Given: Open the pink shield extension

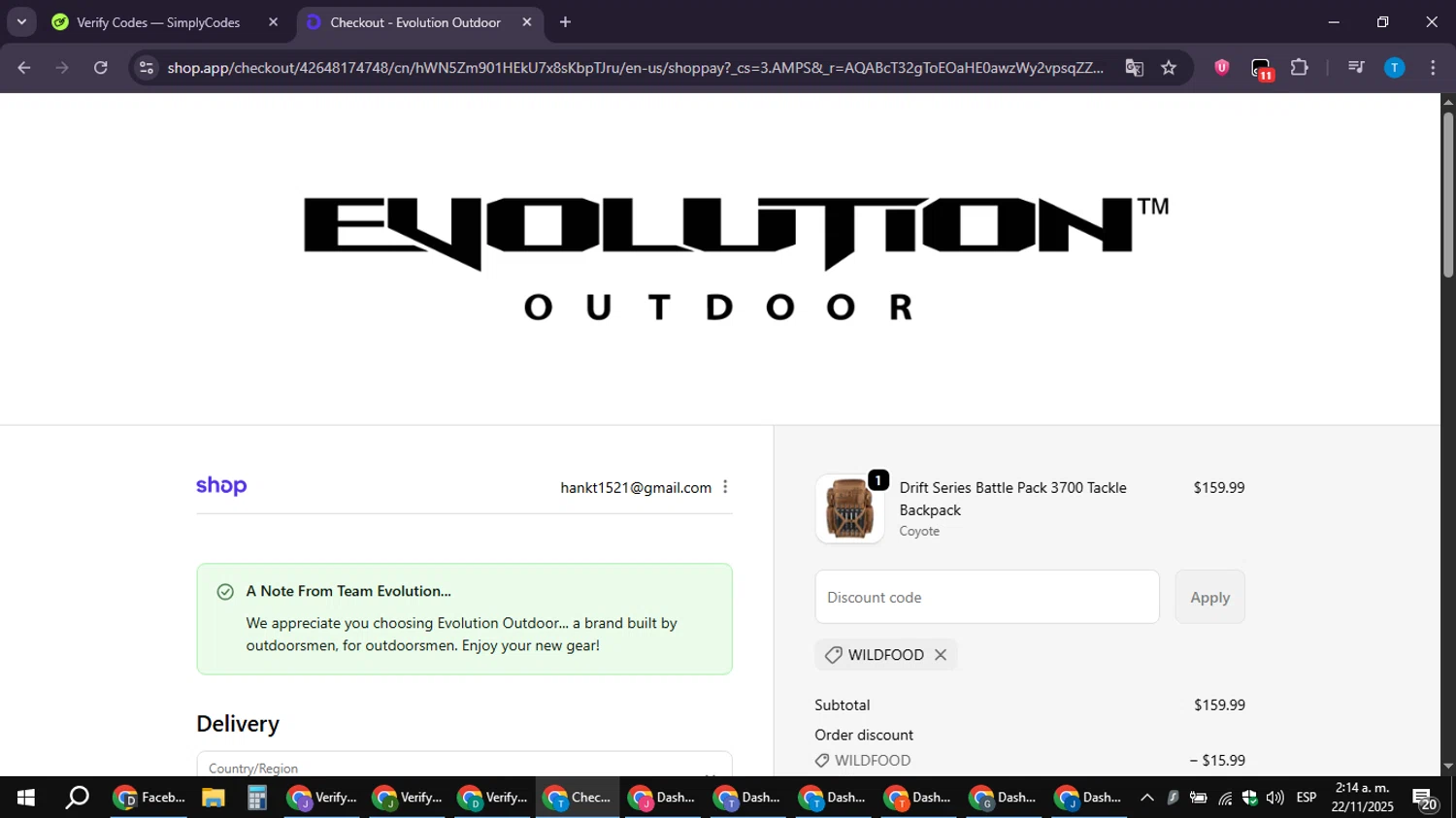Looking at the screenshot, I should point(1222,68).
